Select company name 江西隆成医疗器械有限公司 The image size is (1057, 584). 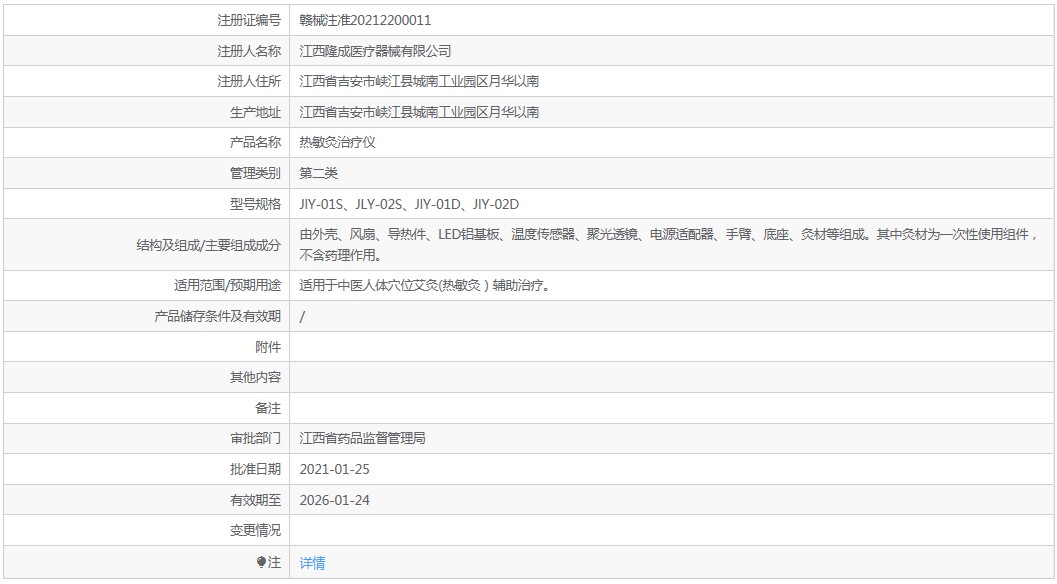(375, 51)
